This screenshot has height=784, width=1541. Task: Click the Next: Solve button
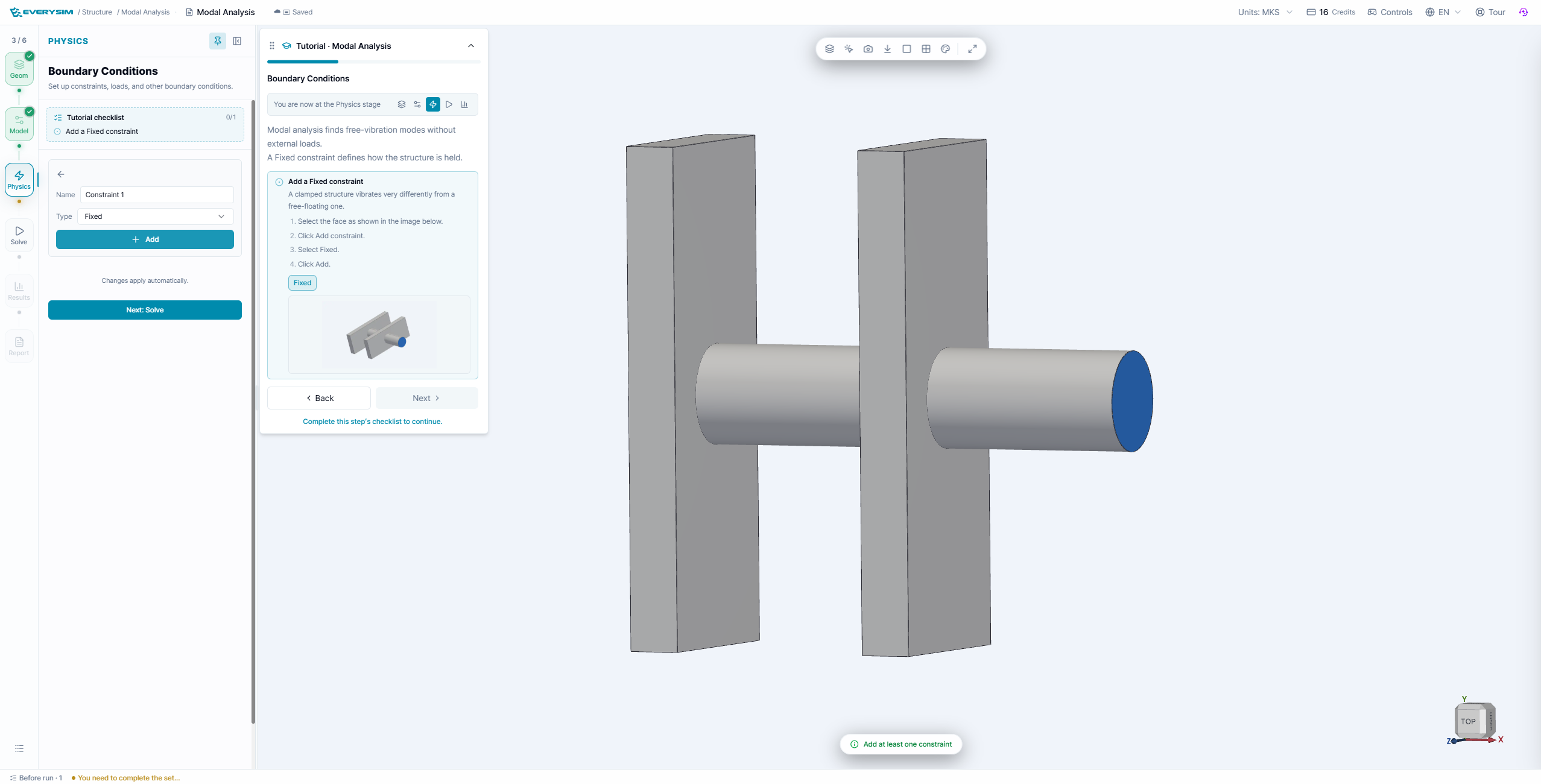(x=145, y=310)
